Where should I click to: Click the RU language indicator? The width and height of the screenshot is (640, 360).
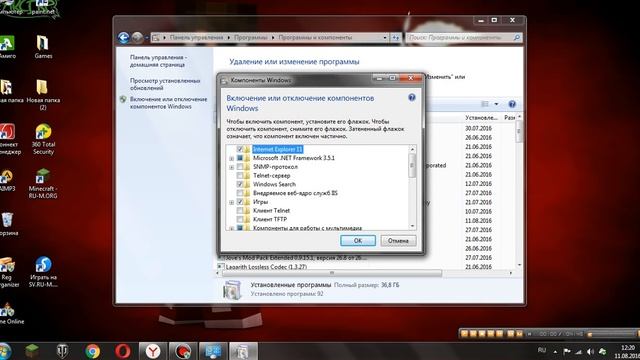click(x=542, y=350)
